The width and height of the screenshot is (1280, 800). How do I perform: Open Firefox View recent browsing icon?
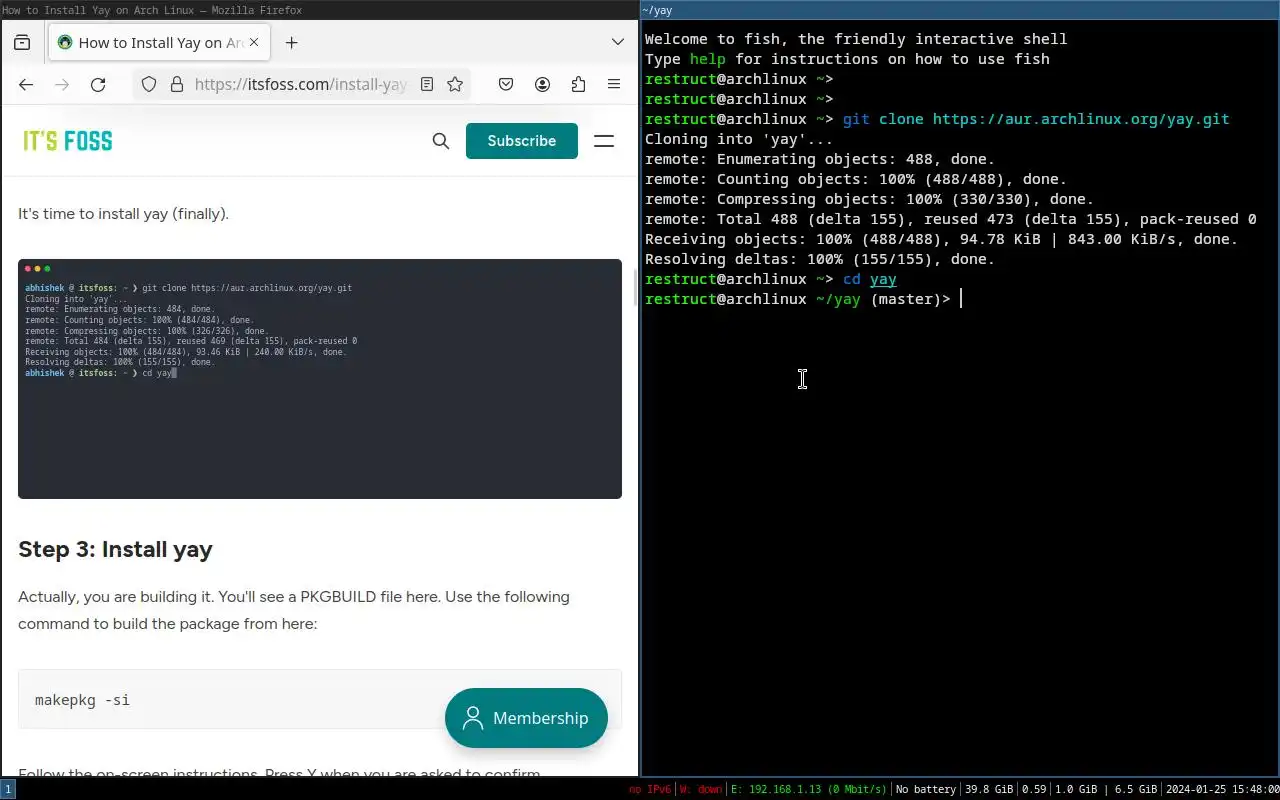pos(22,43)
